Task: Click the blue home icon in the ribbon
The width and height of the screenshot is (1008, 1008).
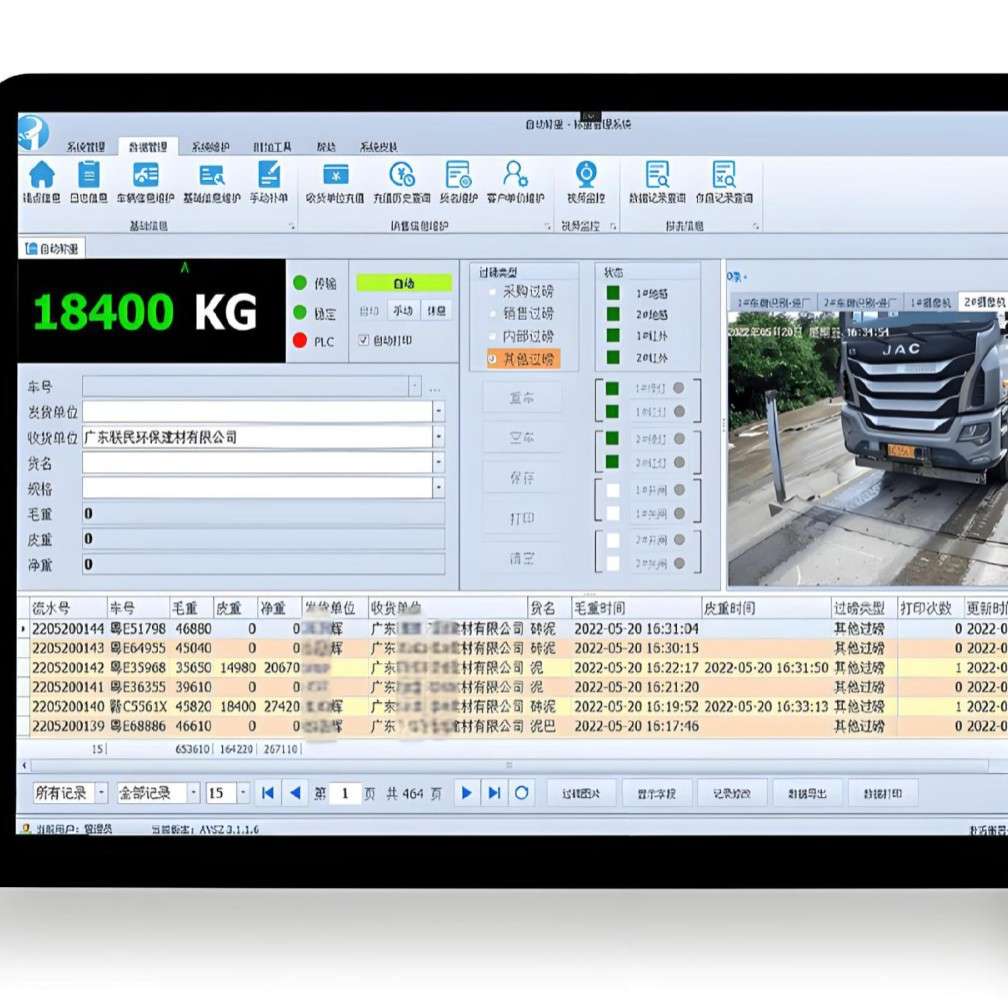Action: point(42,174)
